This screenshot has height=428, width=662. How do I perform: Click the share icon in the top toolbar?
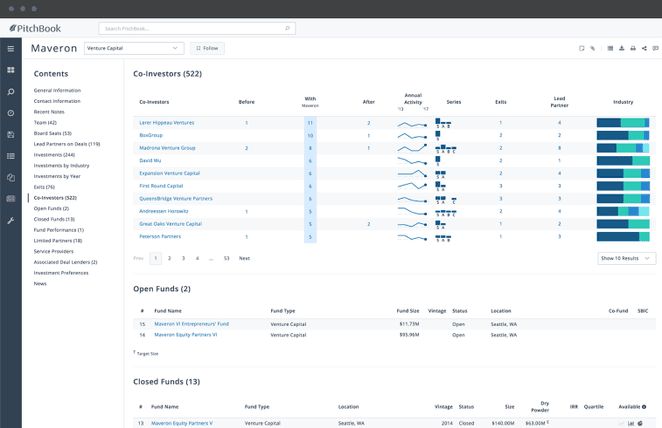click(x=645, y=48)
